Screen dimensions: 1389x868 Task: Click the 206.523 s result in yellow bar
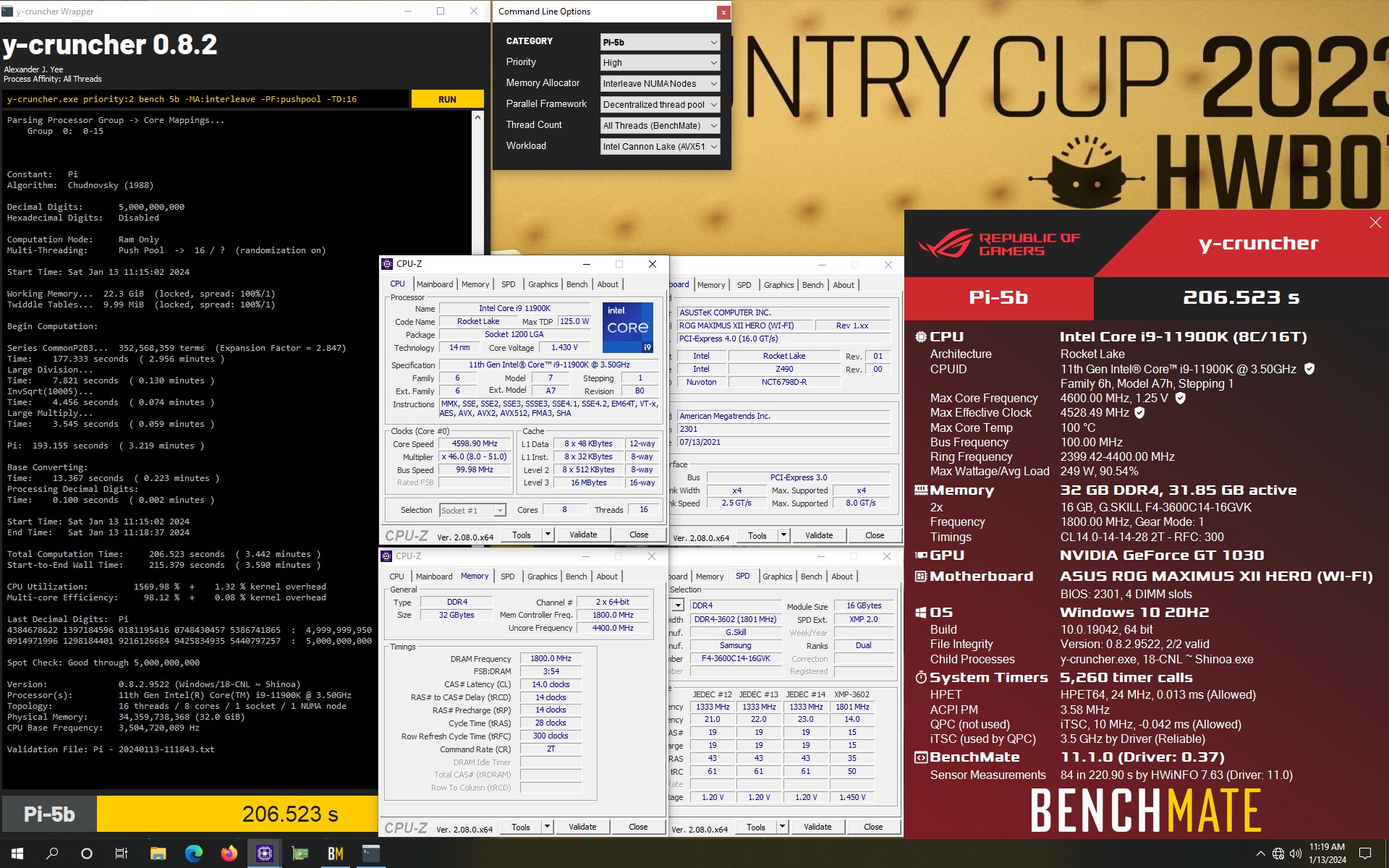tap(290, 814)
